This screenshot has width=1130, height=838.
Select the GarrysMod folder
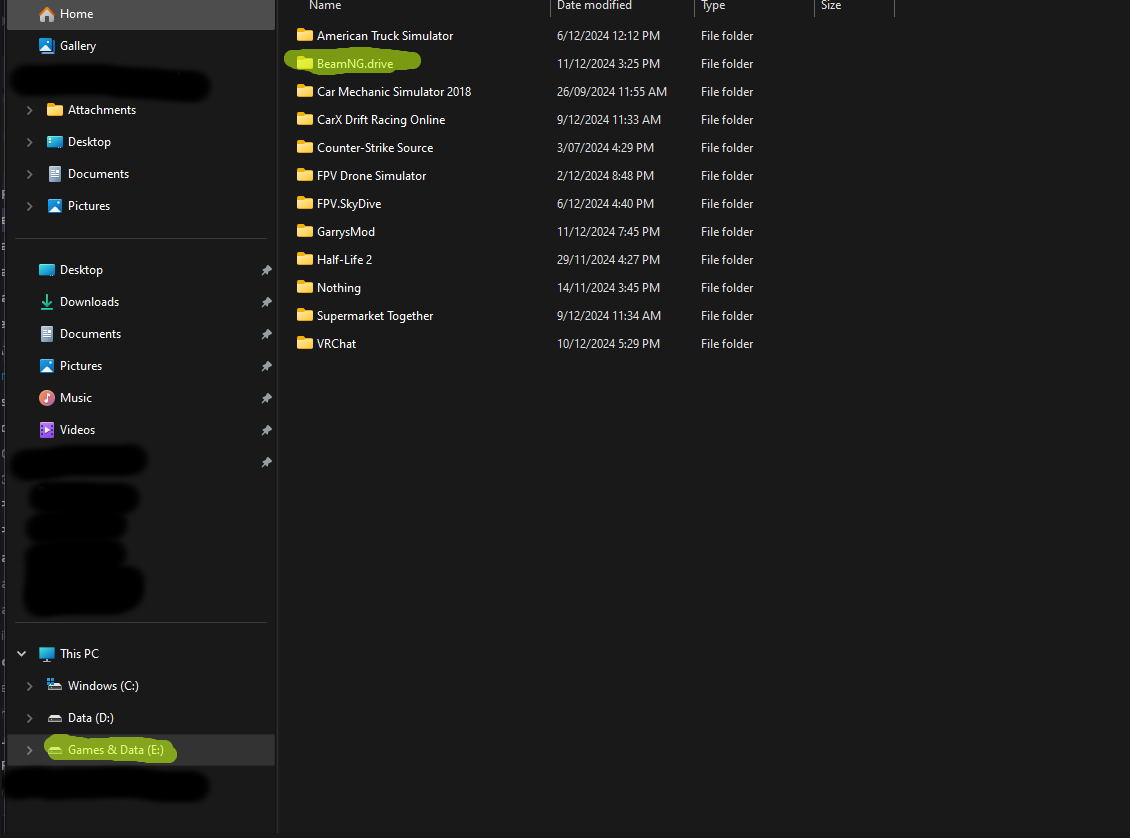(x=346, y=232)
